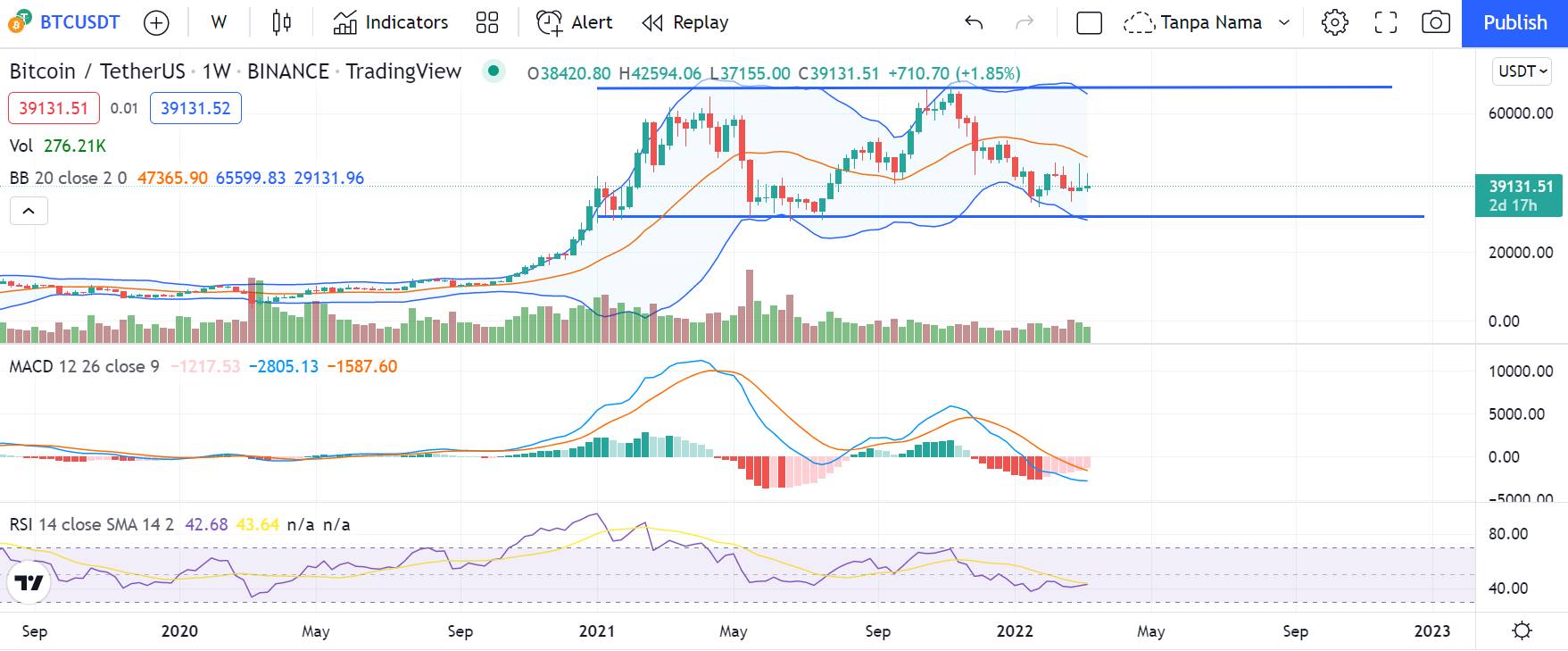The height and width of the screenshot is (651, 1568).
Task: Change USDT currency dropdown
Action: pyautogui.click(x=1522, y=71)
